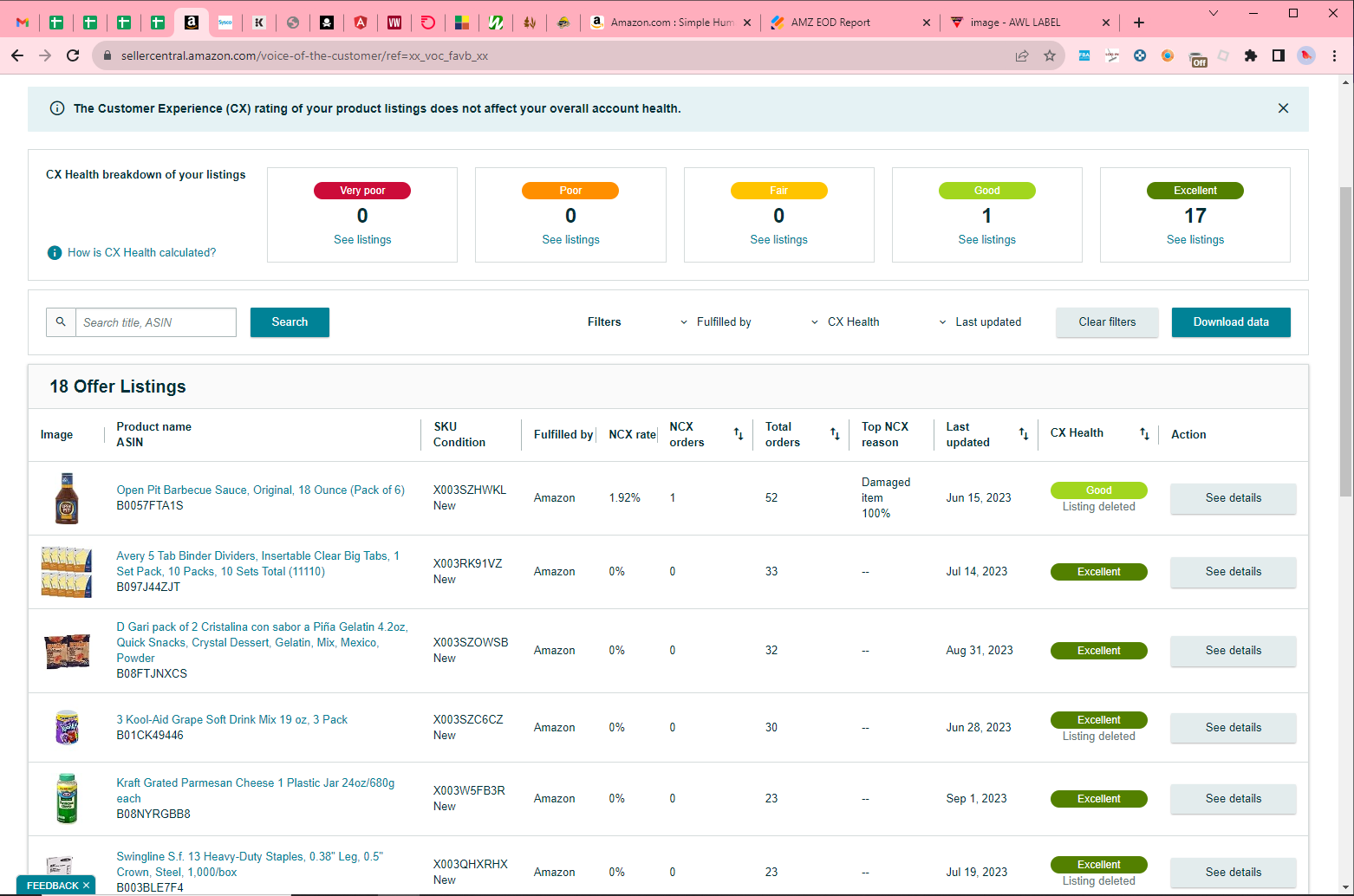Click the Avery Binder Dividers thumbnail
Viewport: 1354px width, 896px height.
[x=67, y=572]
